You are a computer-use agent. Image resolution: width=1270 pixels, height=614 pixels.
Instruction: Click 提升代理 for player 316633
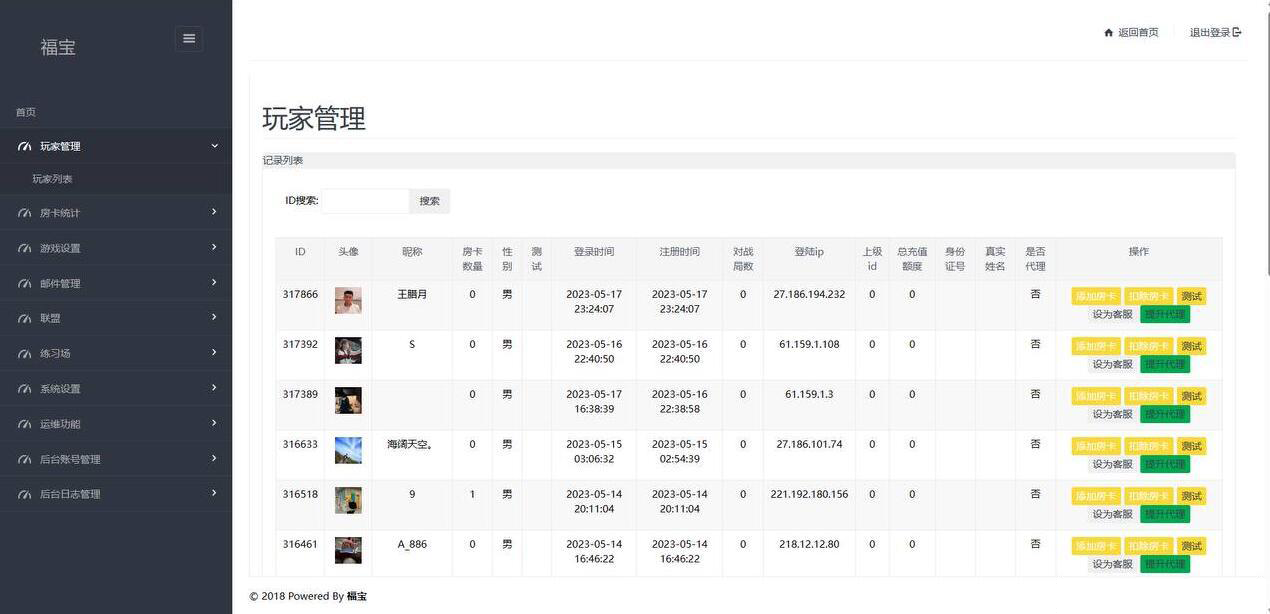(x=1165, y=464)
